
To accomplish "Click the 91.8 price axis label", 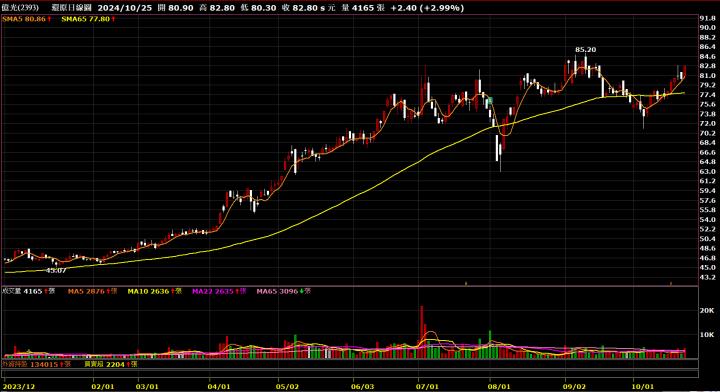I will pos(707,18).
